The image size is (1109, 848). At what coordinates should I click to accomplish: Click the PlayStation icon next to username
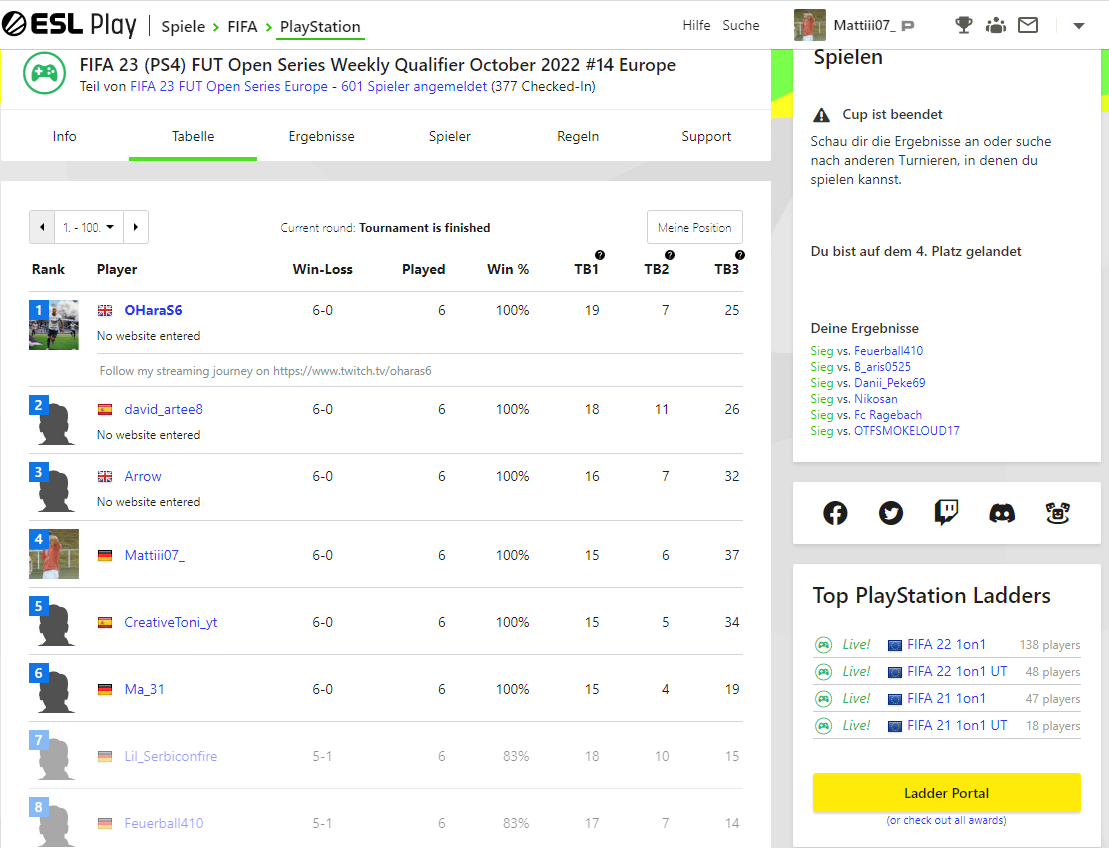pos(908,25)
